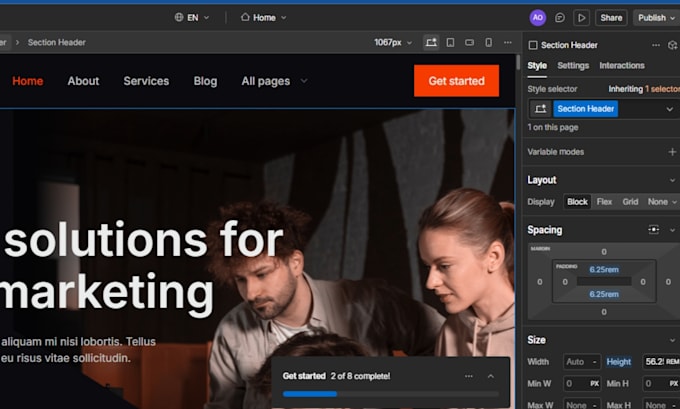The height and width of the screenshot is (409, 680).
Task: Edit the bottom margin value 0
Action: coord(604,312)
